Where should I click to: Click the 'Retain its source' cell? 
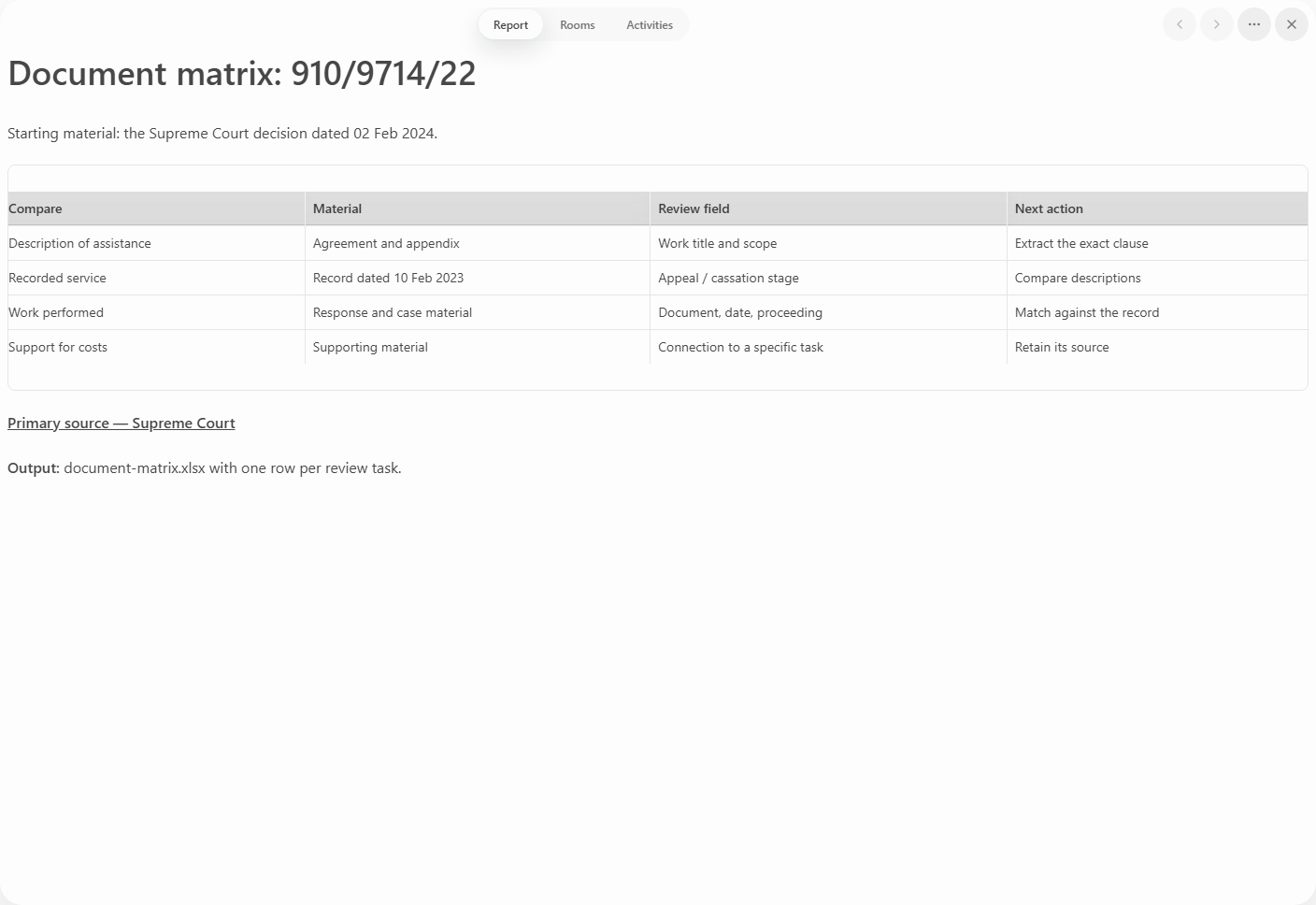click(x=1157, y=347)
